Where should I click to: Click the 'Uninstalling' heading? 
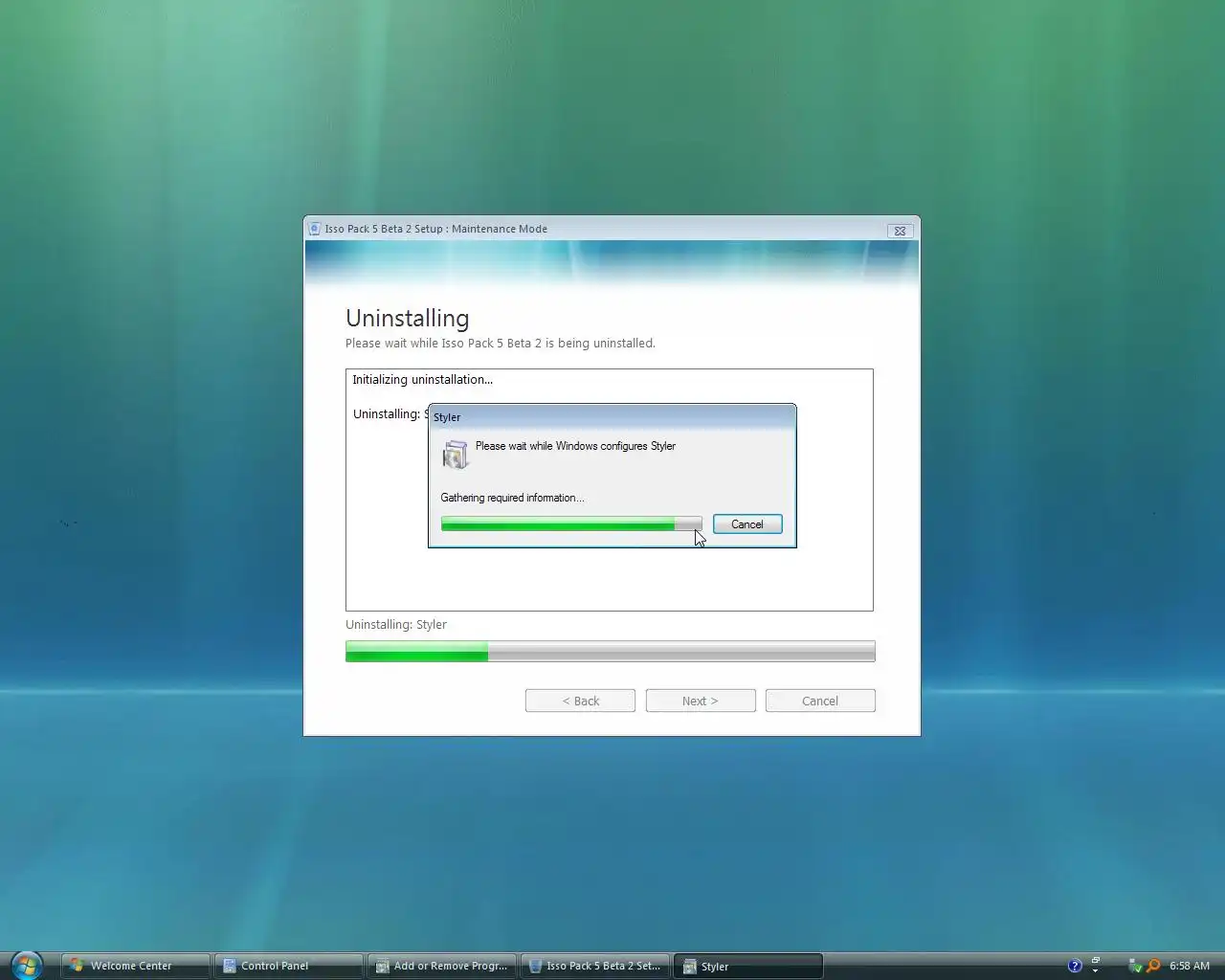point(408,318)
